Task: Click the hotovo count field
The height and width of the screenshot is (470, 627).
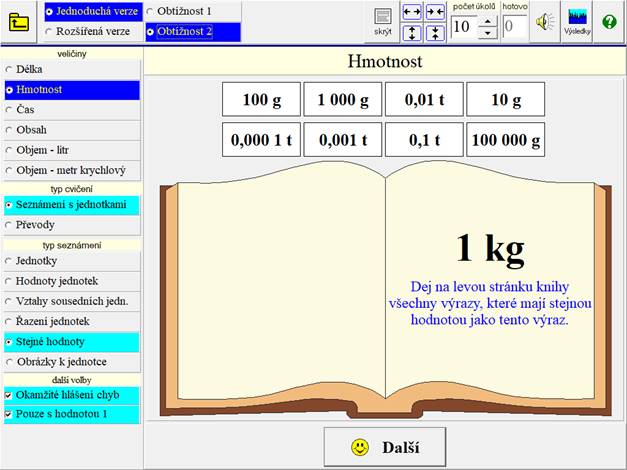Action: [x=514, y=26]
